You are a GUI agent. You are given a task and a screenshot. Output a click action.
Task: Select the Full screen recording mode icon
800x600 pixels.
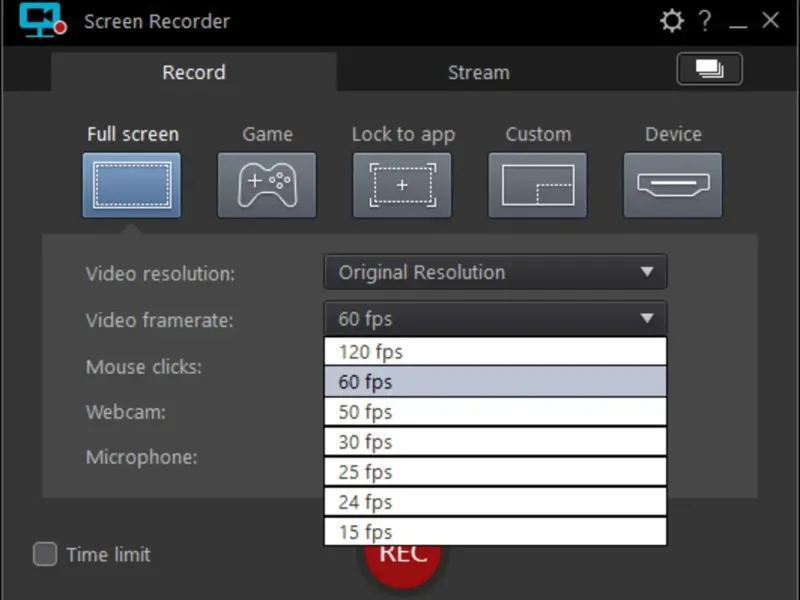point(132,185)
